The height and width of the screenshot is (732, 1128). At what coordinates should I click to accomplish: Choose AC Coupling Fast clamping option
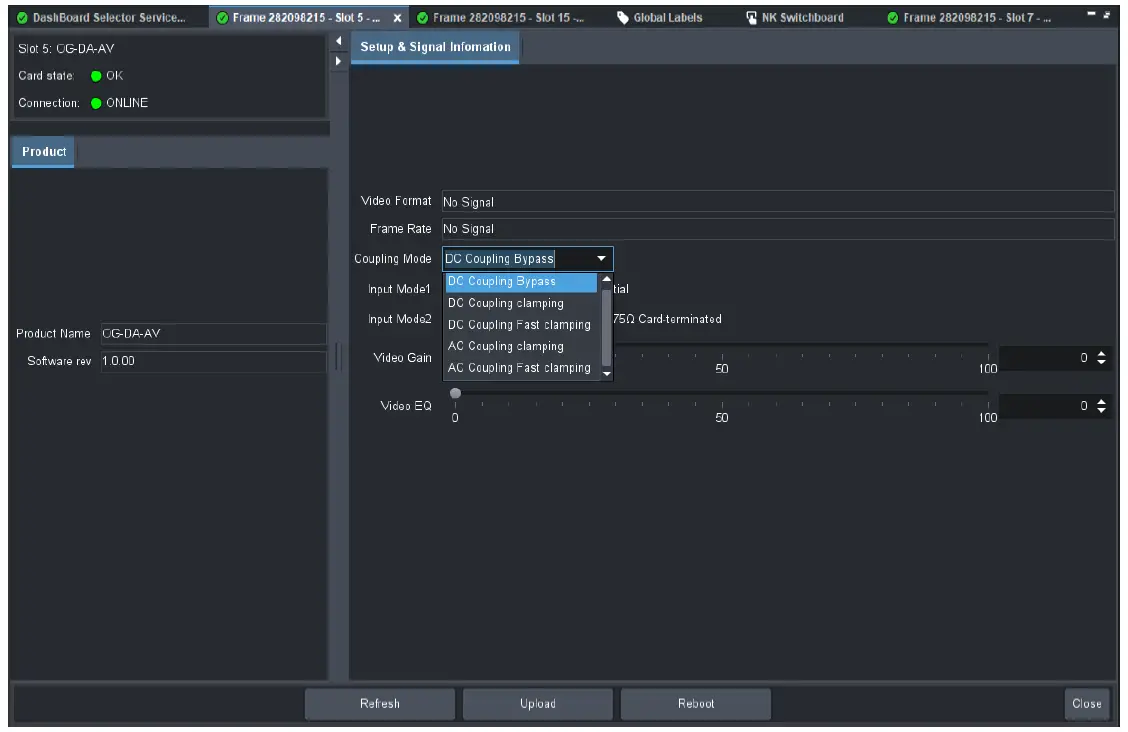click(521, 368)
